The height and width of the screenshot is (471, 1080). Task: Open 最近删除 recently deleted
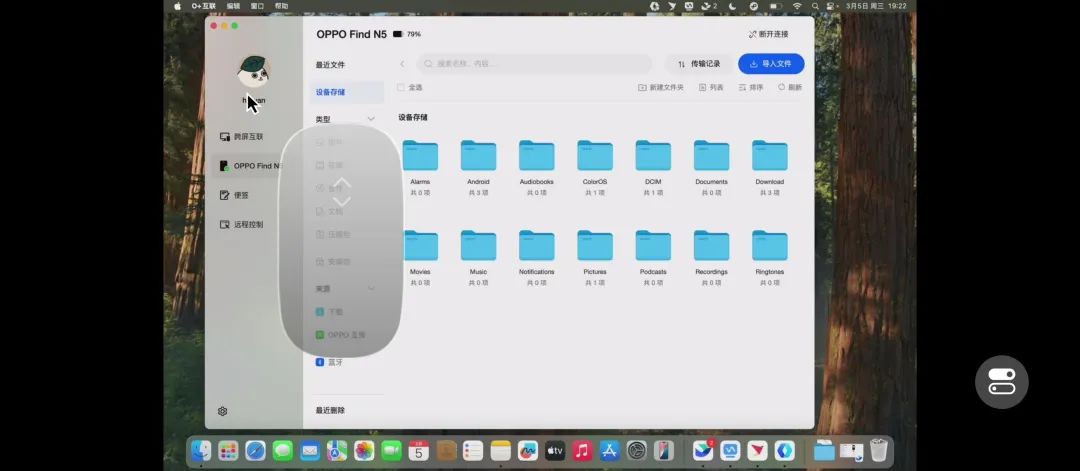point(331,410)
